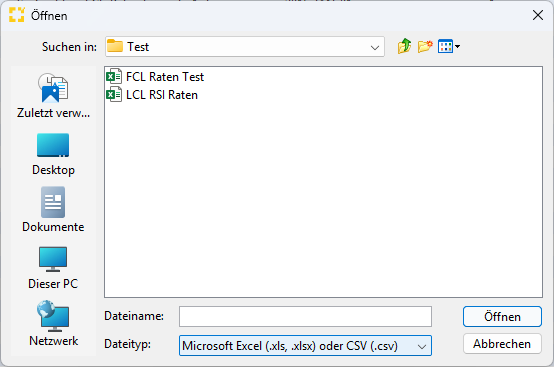Click Excel icon of LCL RSI Raten
Screen dimensions: 554x367
[114, 95]
